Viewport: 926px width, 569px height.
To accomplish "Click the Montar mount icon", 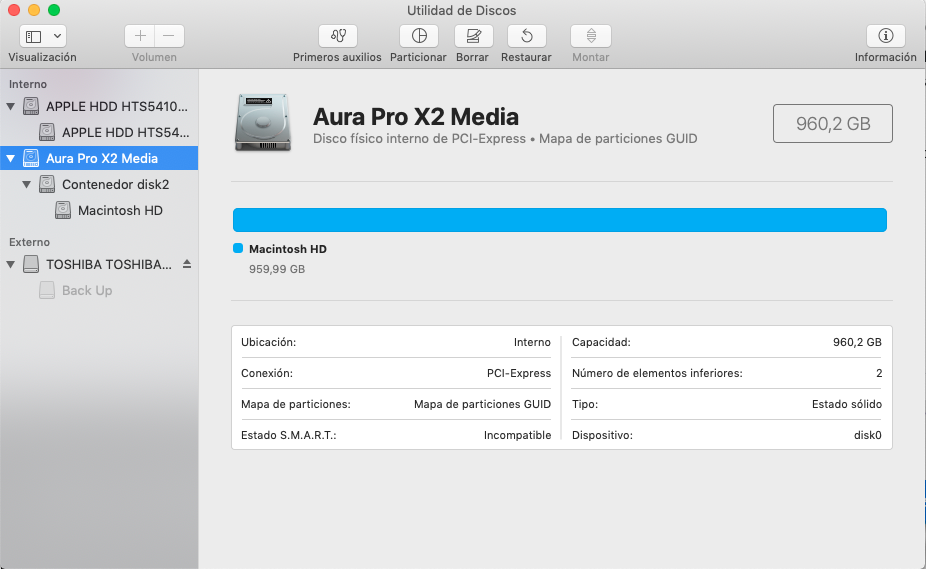I will (591, 36).
